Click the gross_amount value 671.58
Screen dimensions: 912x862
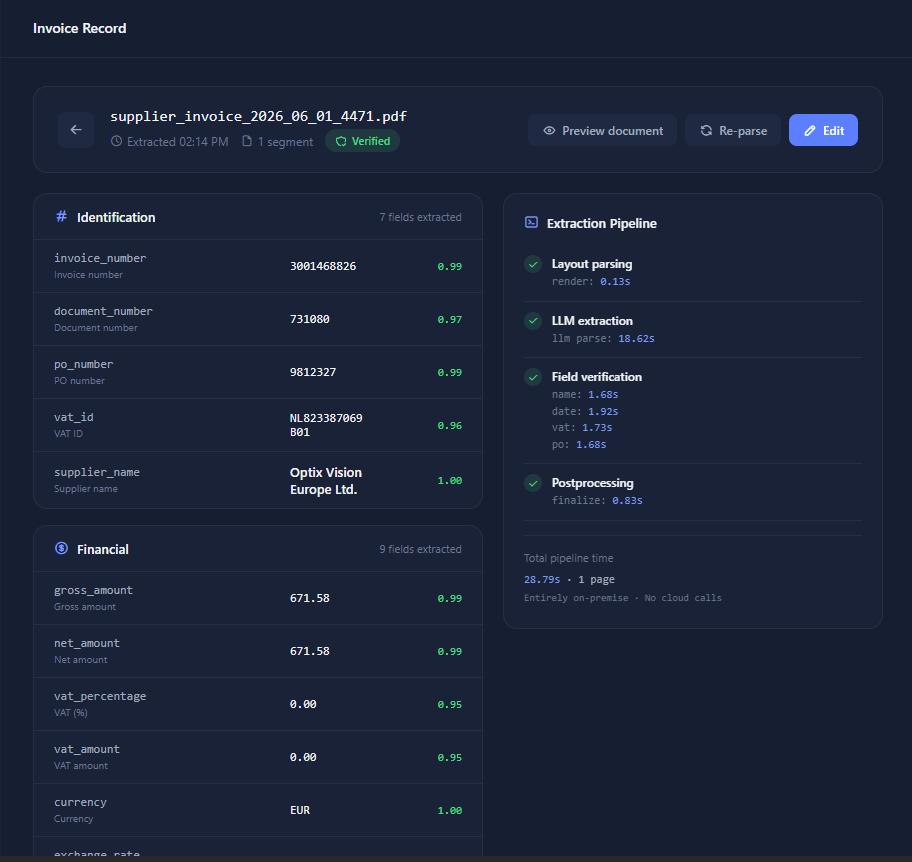309,598
